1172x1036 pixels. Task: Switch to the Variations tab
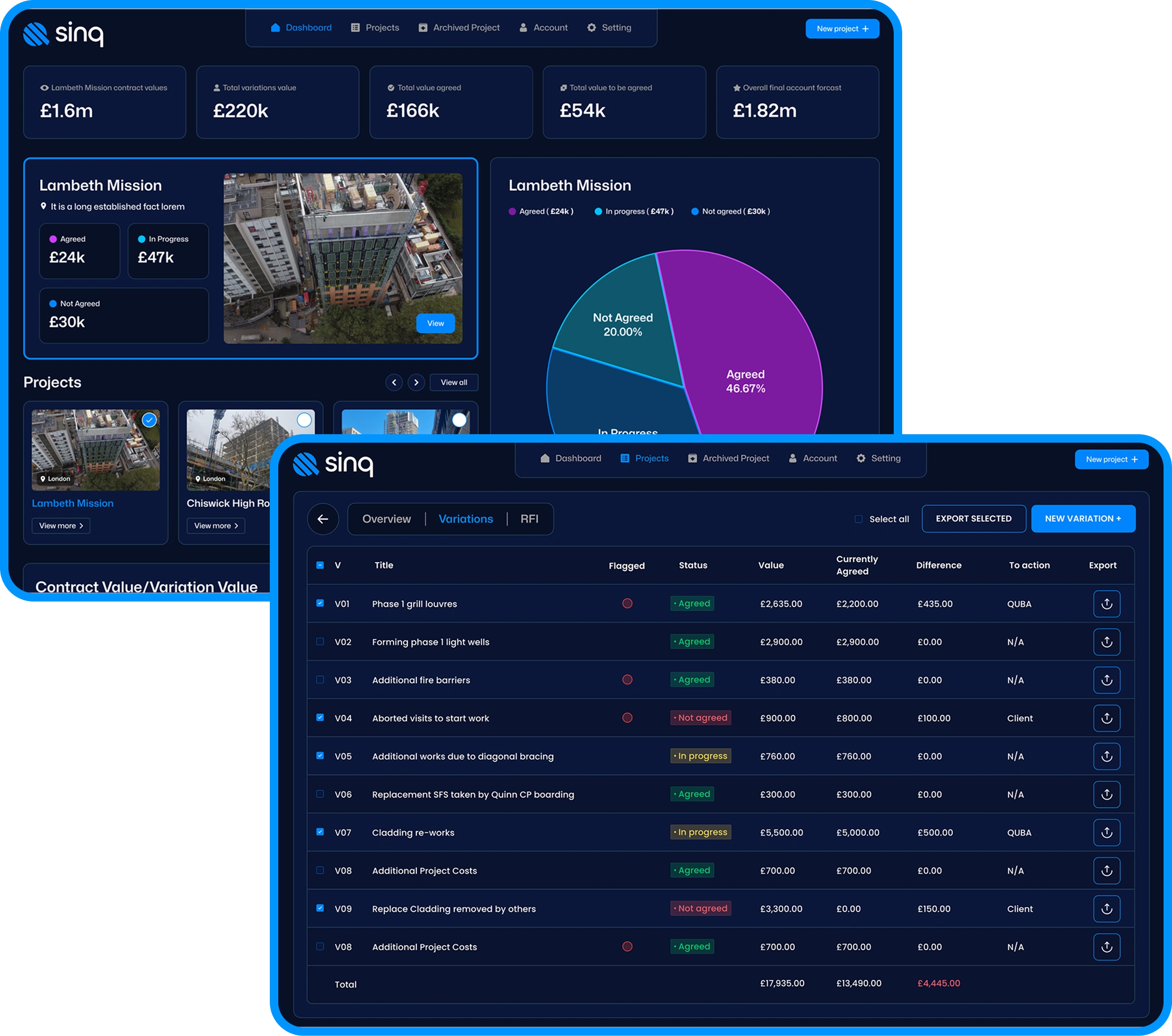tap(466, 519)
